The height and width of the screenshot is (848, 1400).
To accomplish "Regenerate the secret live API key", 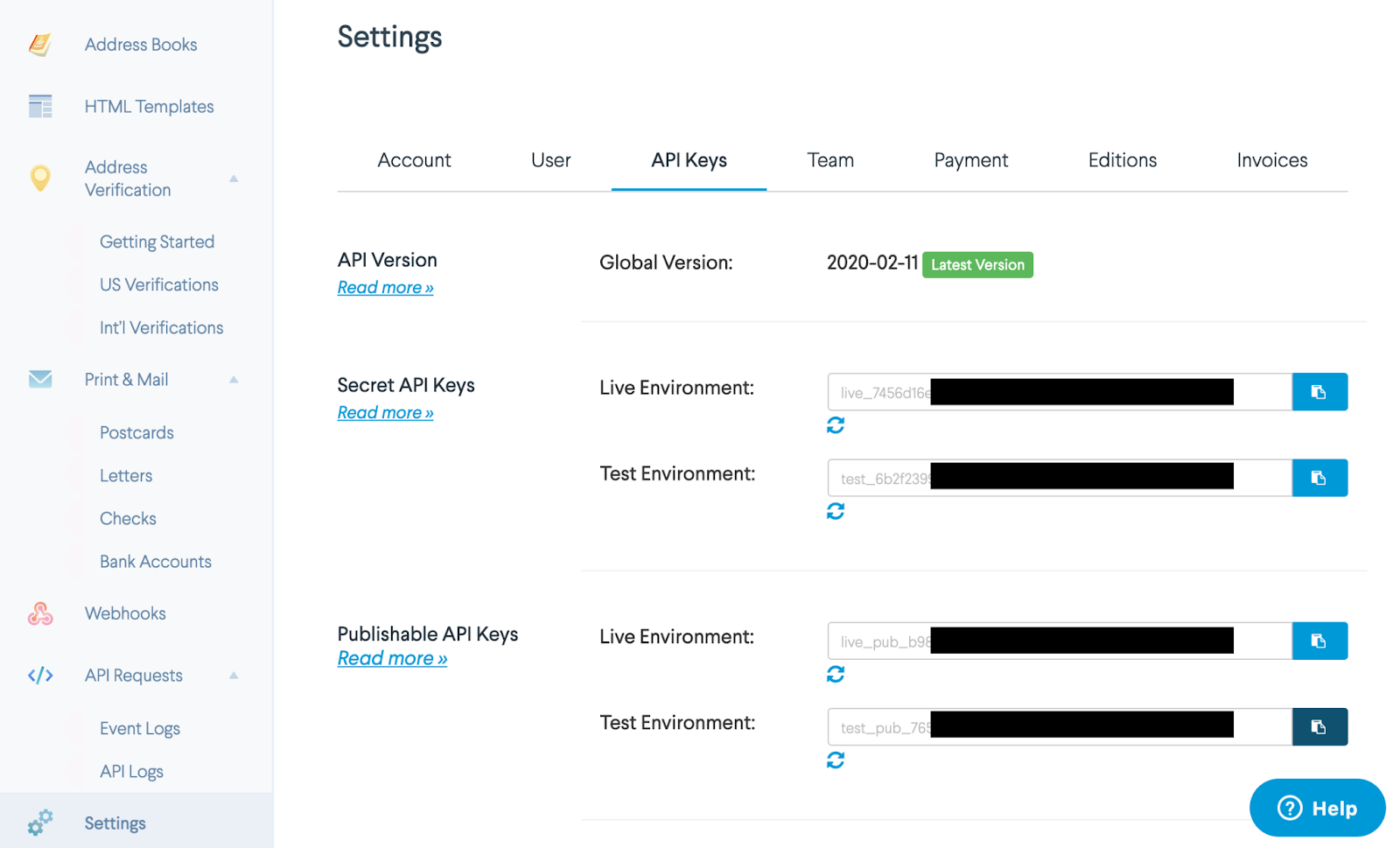I will tap(836, 425).
